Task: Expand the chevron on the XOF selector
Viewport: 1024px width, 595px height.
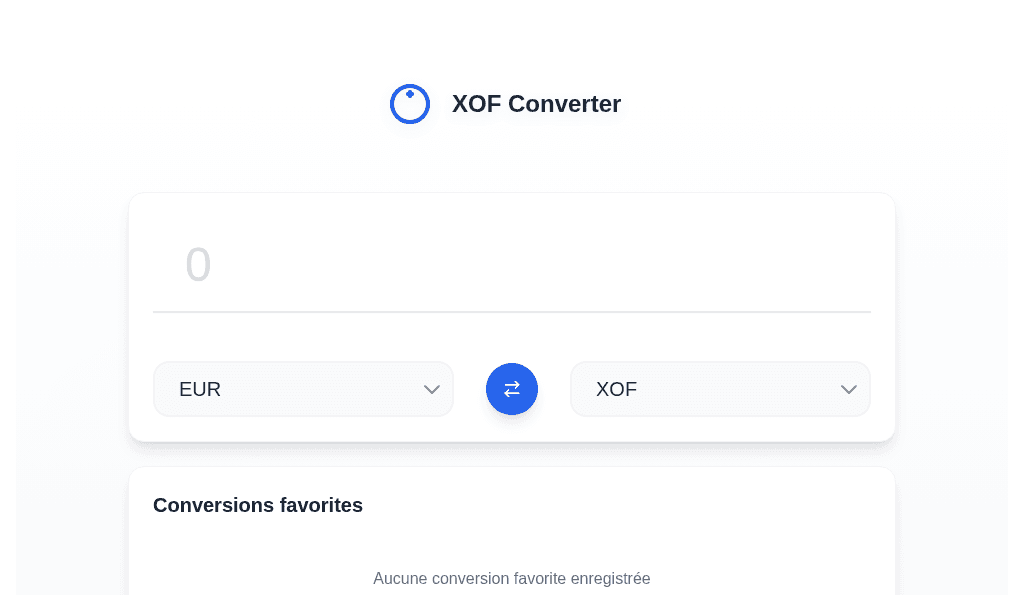Action: coord(848,389)
